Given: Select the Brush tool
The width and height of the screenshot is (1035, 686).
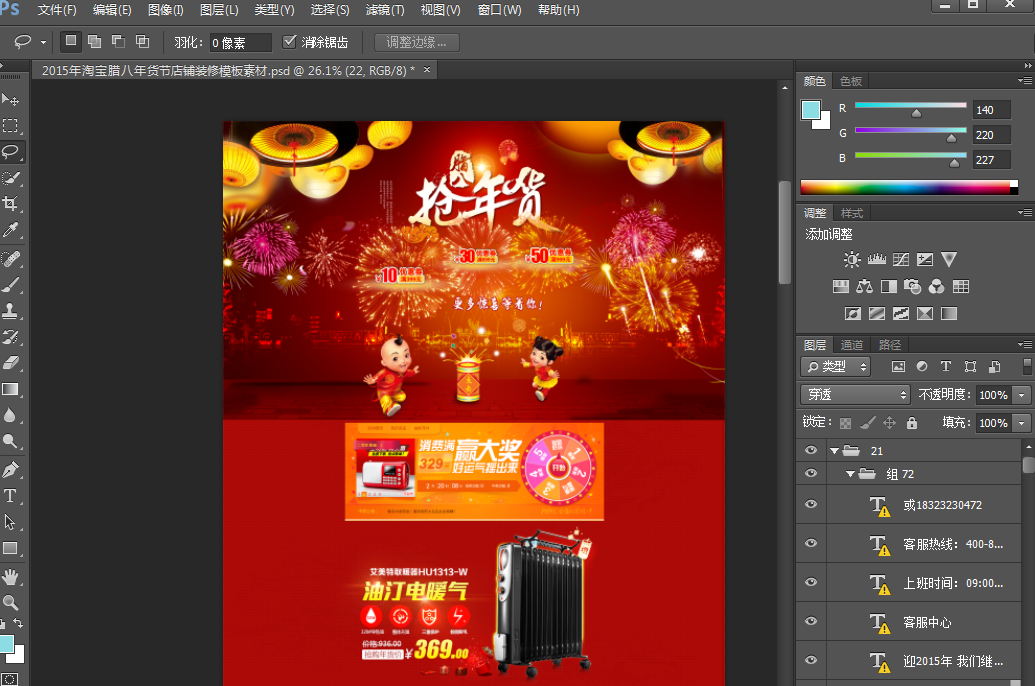Looking at the screenshot, I should coord(11,285).
